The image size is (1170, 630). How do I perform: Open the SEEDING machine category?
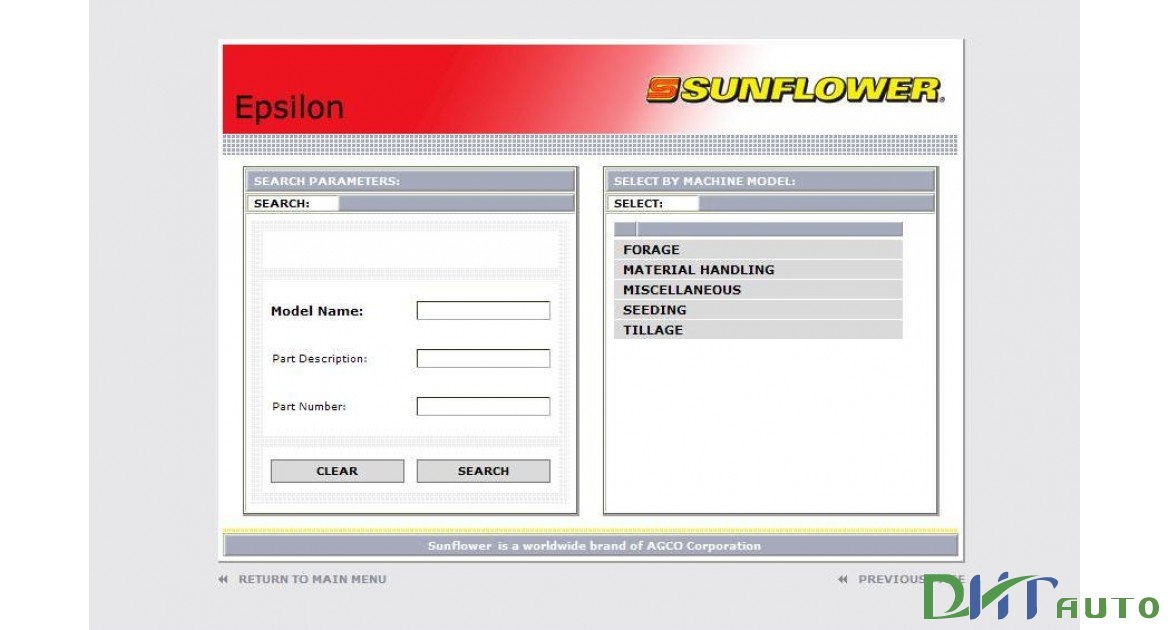point(758,310)
